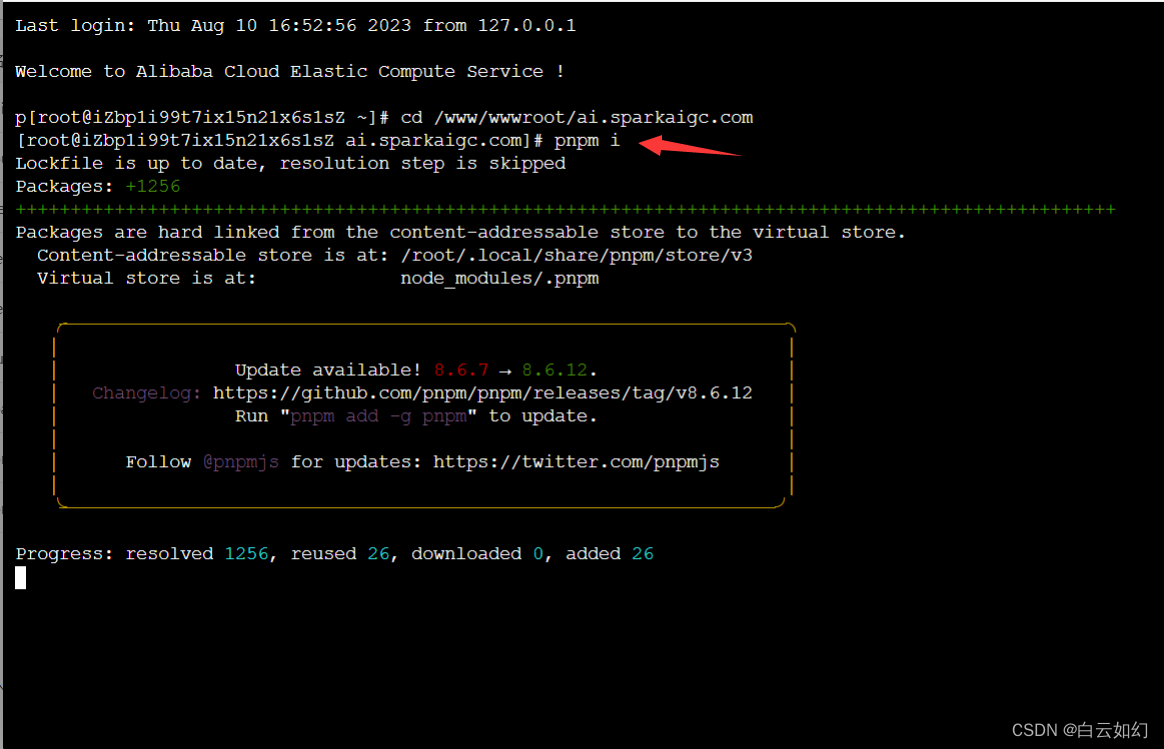The height and width of the screenshot is (749, 1164).
Task: Click the 'node_modules/.pnpm' virtual store path
Action: tap(500, 278)
